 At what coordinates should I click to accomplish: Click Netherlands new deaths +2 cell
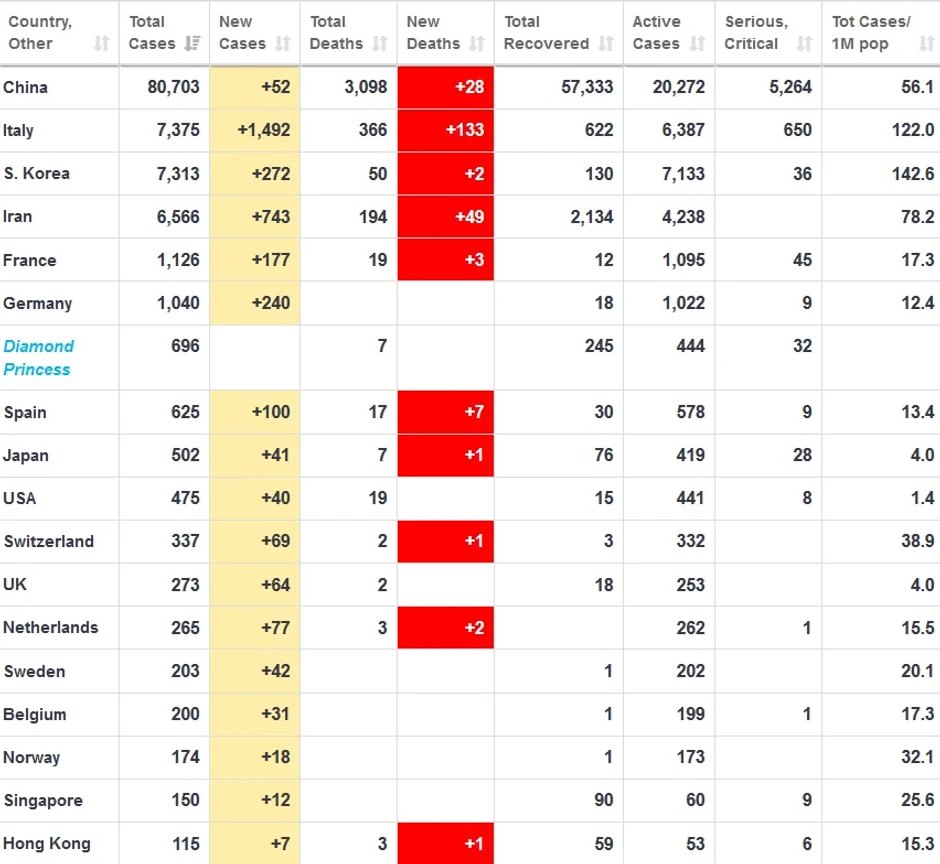[446, 628]
